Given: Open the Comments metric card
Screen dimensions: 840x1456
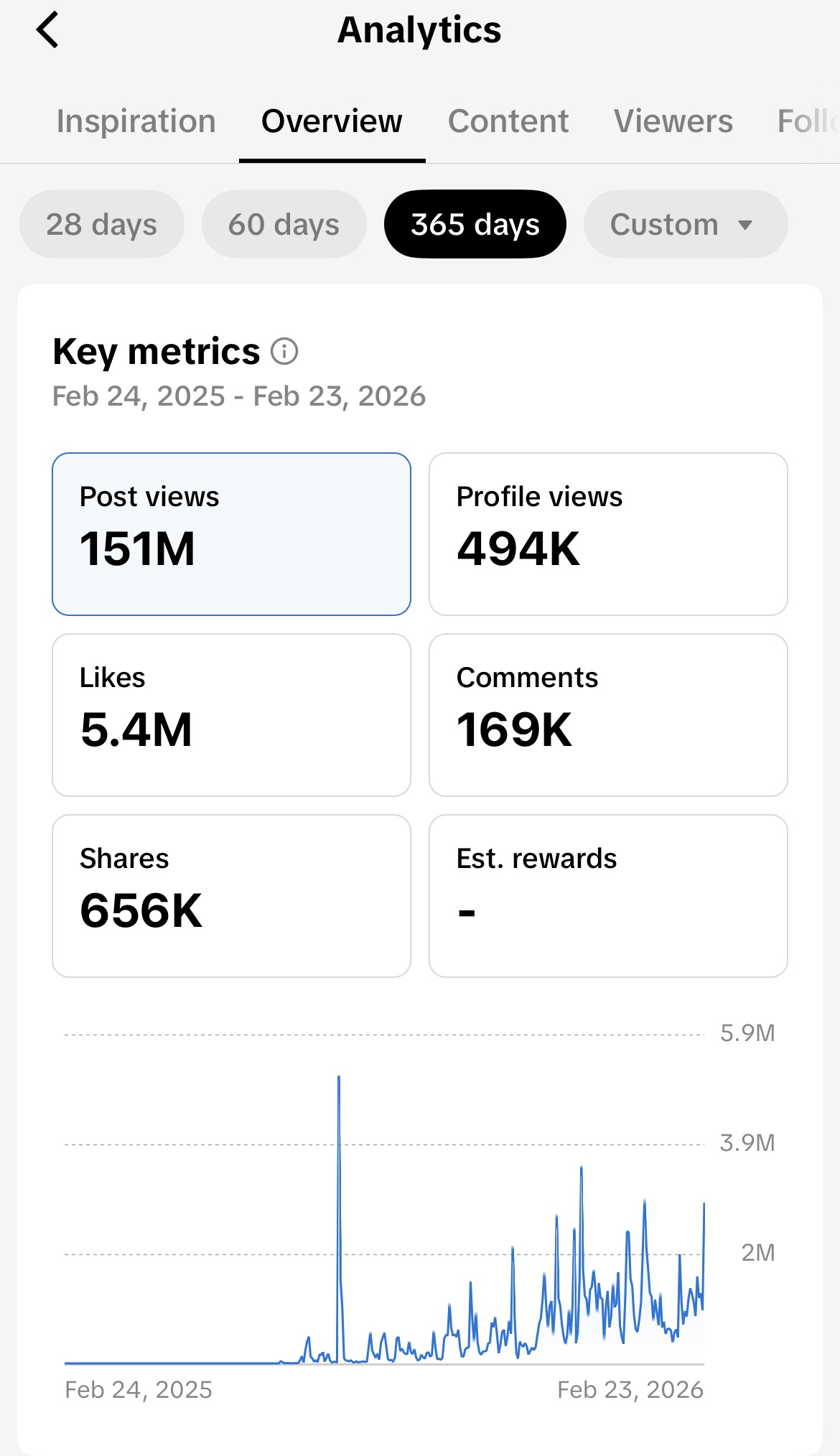Looking at the screenshot, I should [x=608, y=715].
